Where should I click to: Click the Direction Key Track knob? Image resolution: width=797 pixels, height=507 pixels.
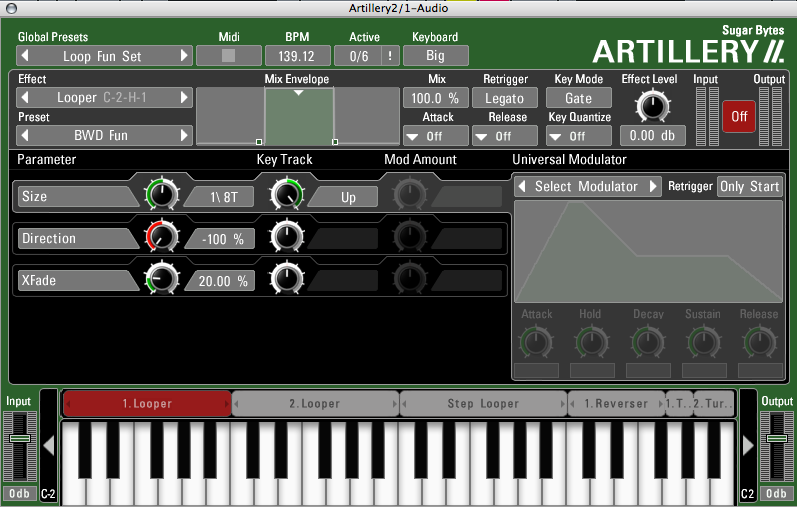tap(287, 236)
